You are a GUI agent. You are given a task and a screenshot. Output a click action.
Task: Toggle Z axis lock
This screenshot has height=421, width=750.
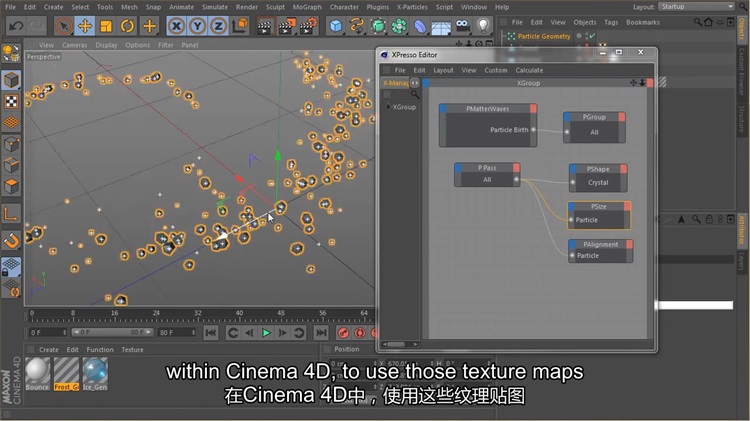pos(219,26)
